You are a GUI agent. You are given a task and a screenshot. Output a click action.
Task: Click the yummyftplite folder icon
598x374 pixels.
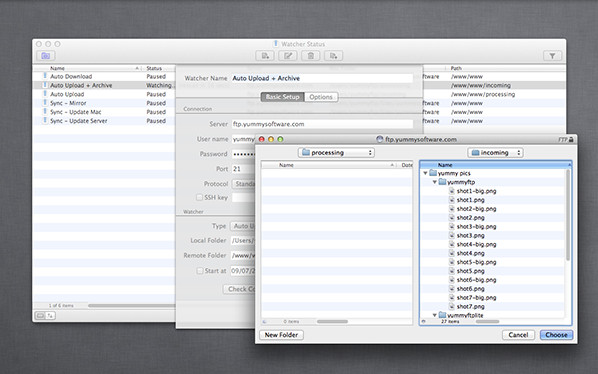point(442,315)
